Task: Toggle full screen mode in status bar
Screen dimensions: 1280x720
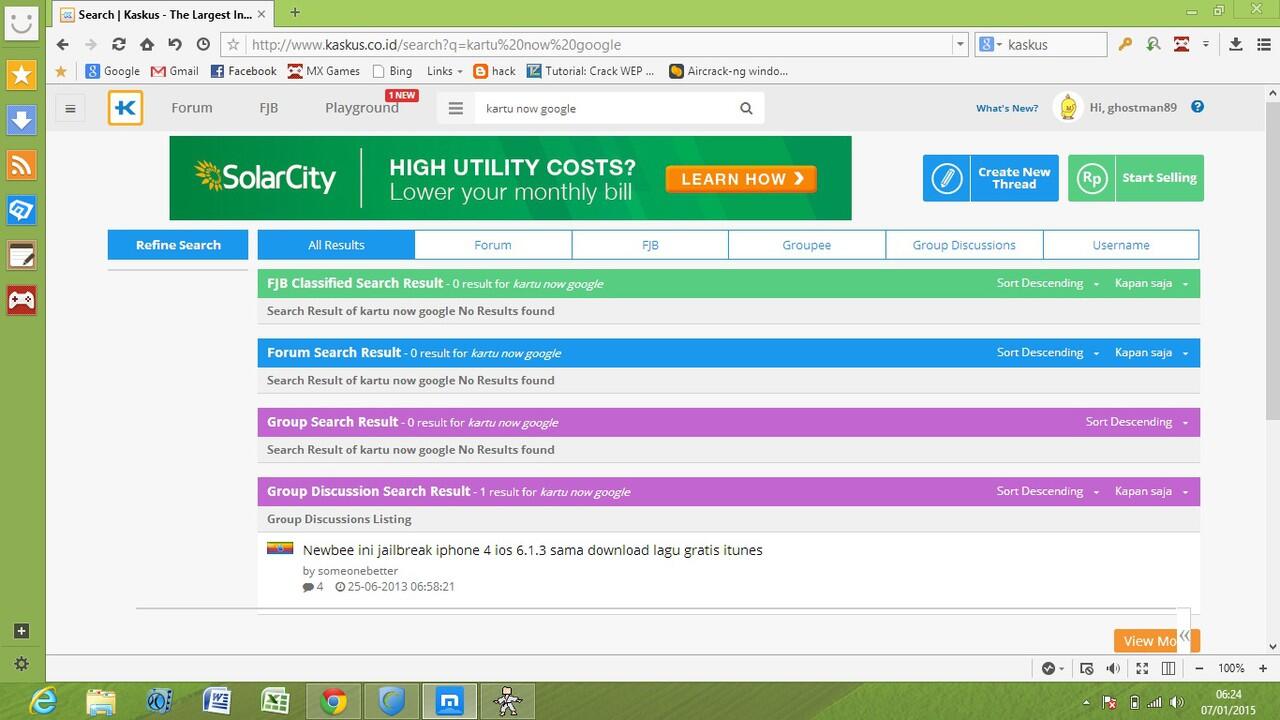Action: point(1144,668)
